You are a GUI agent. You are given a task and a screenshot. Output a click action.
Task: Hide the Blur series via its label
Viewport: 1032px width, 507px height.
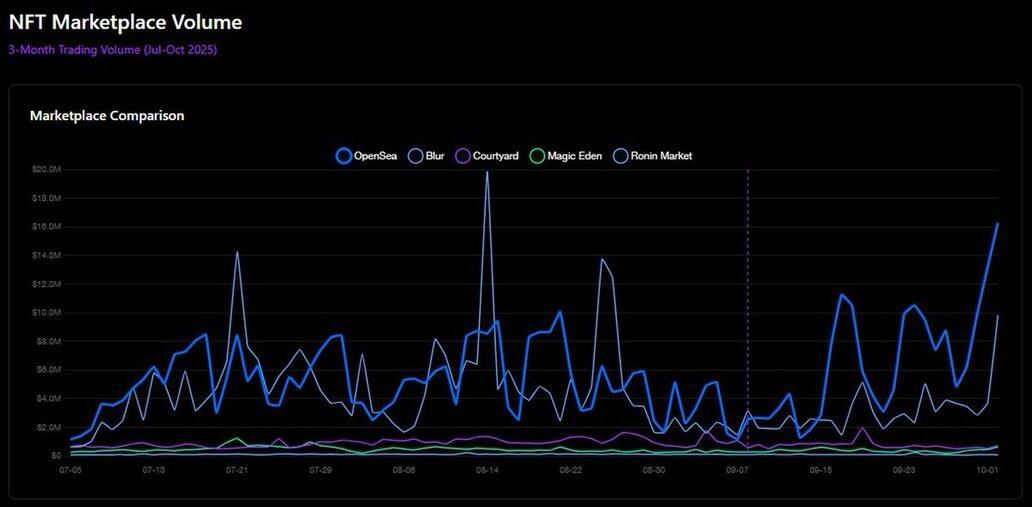pos(435,156)
